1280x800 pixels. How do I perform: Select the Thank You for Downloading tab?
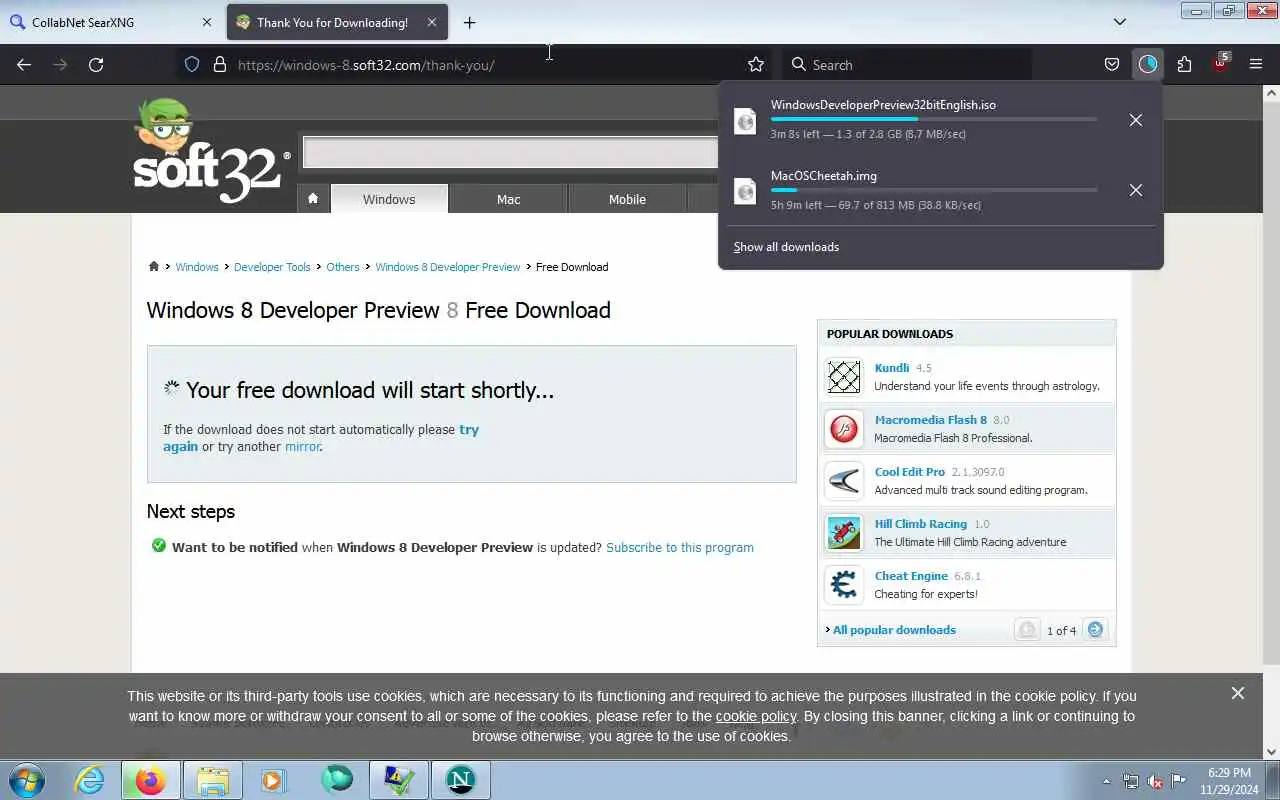(337, 22)
